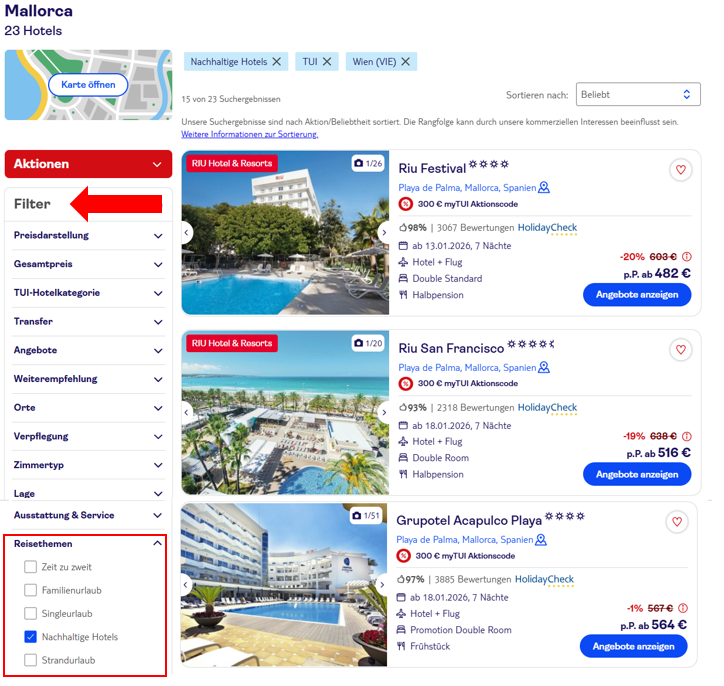Expand the Ausstattung & Service filter
The image size is (724, 686).
tap(88, 515)
